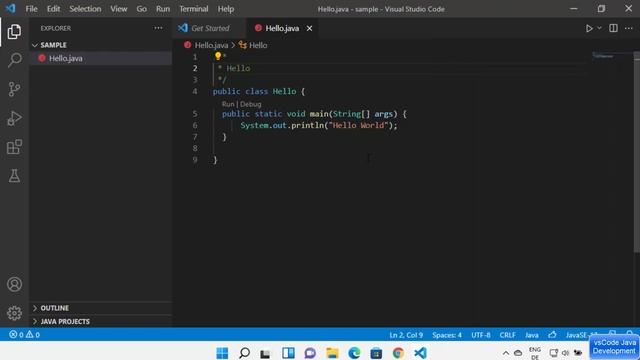Screen dimensions: 640x360
Task: Open the Run menu
Action: 163,9
